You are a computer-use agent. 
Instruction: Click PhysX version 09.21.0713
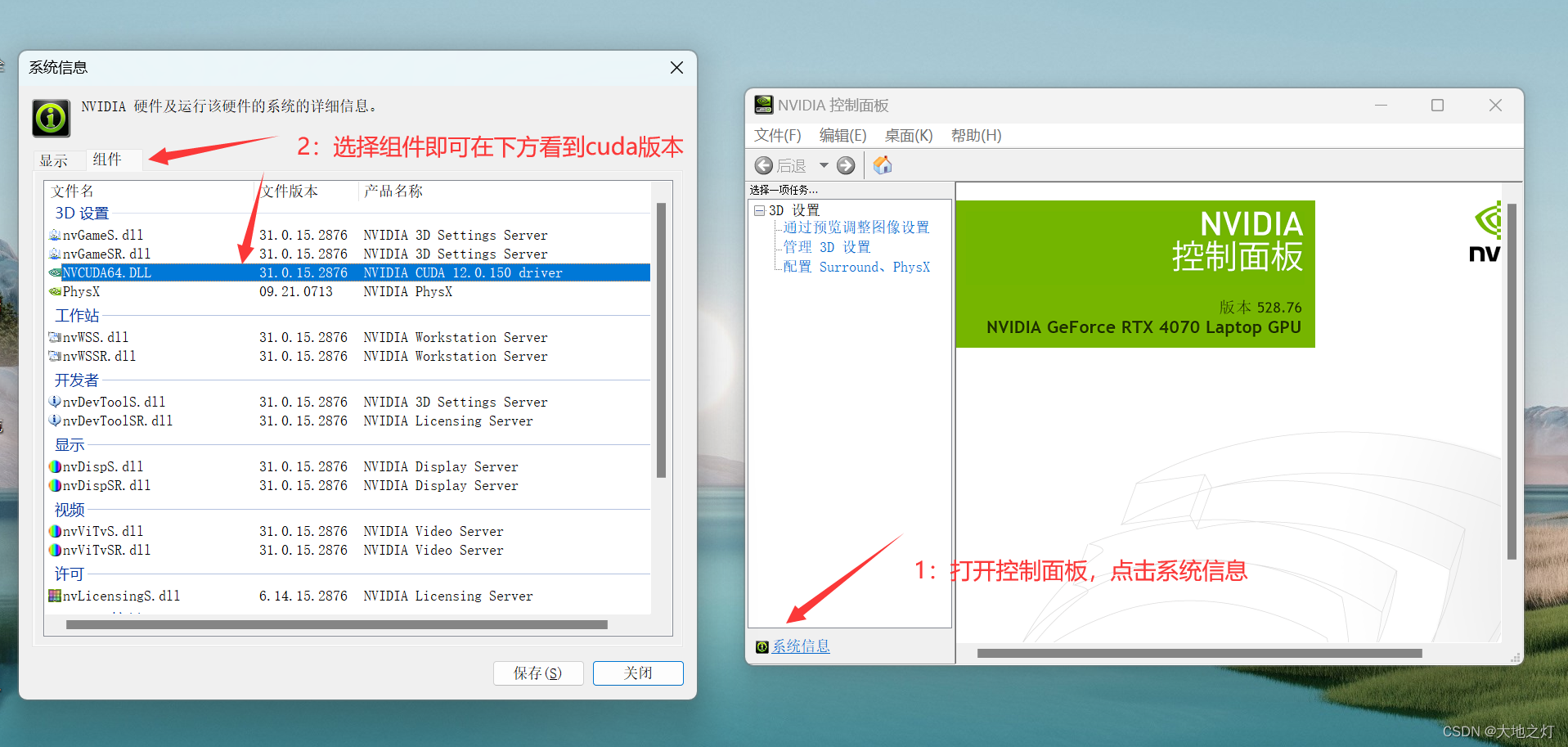pos(296,291)
